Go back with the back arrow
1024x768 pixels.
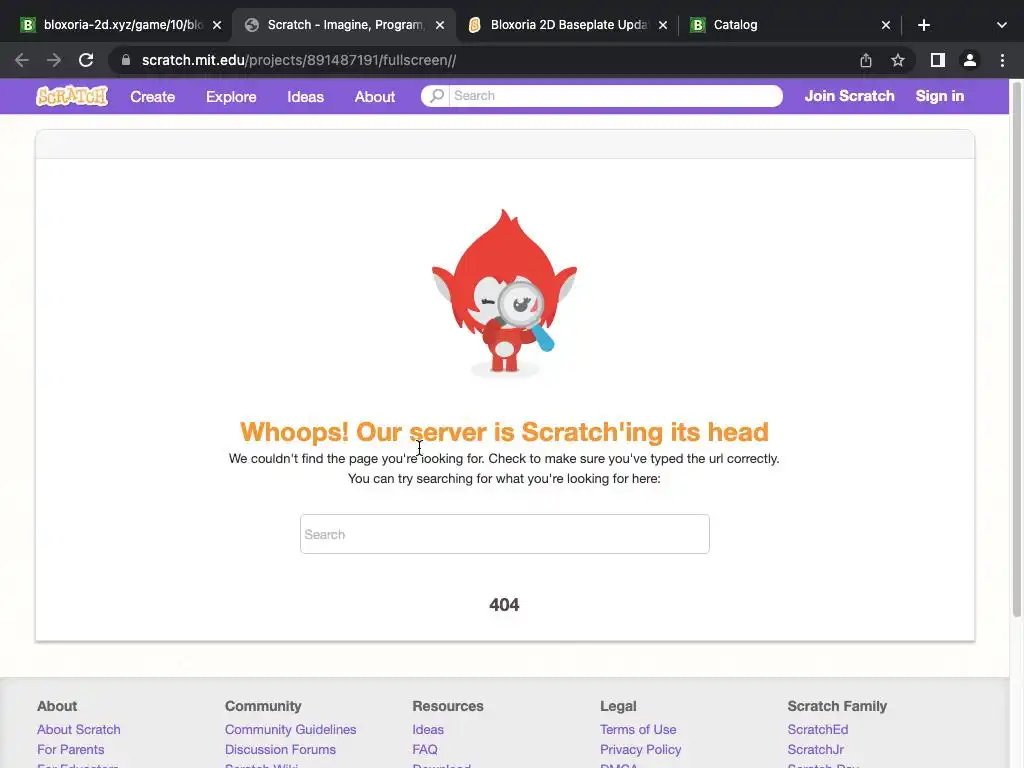22,60
